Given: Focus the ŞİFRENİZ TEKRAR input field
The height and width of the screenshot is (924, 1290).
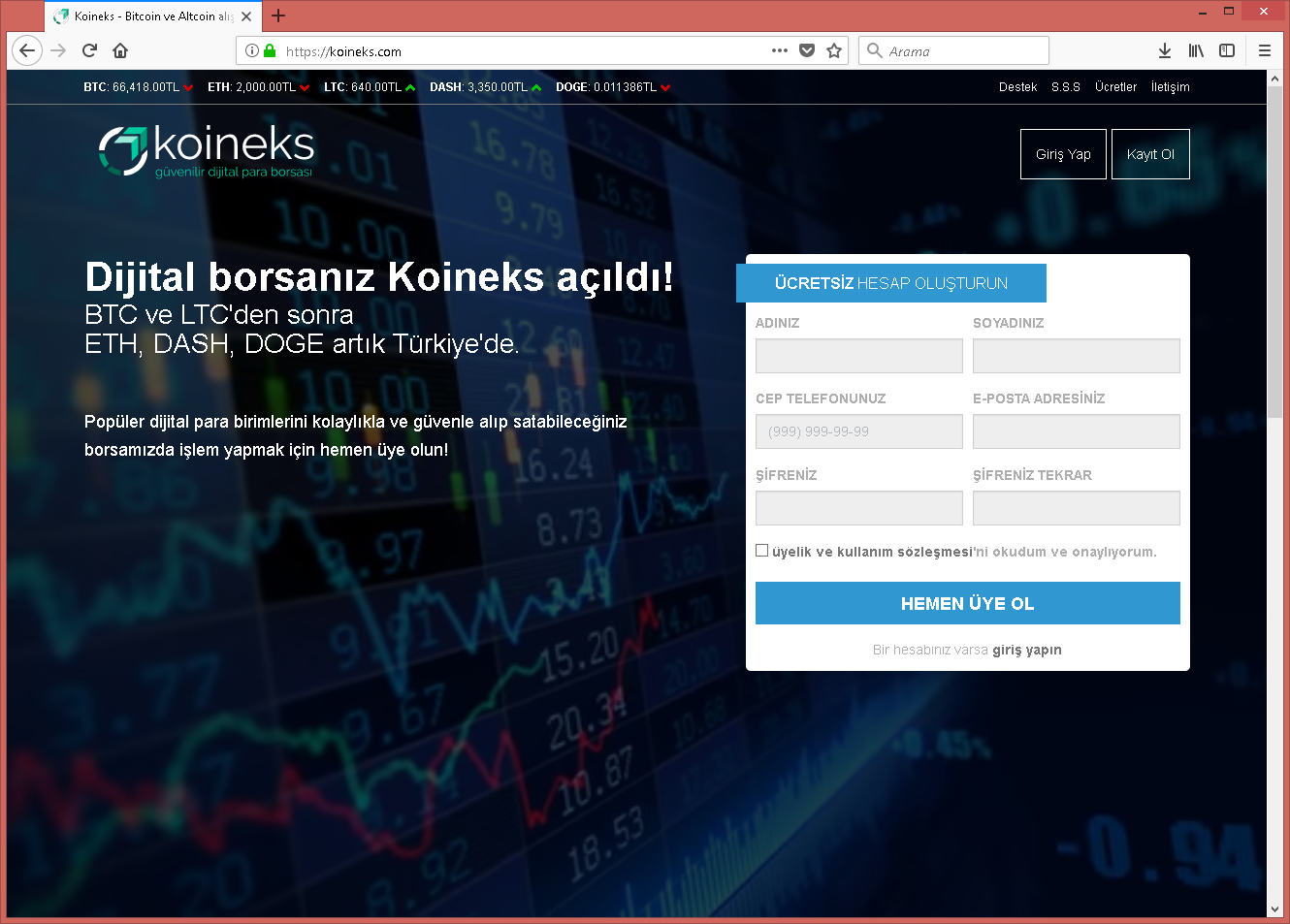Looking at the screenshot, I should tap(1077, 508).
